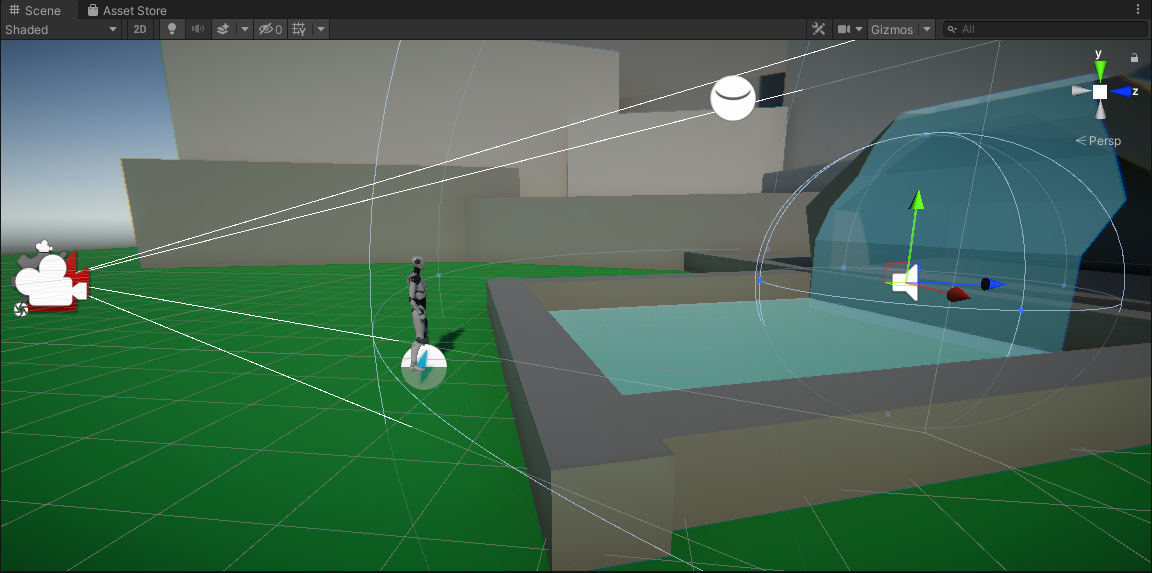Open component editor tools wrench icon
1152x573 pixels.
pos(818,29)
